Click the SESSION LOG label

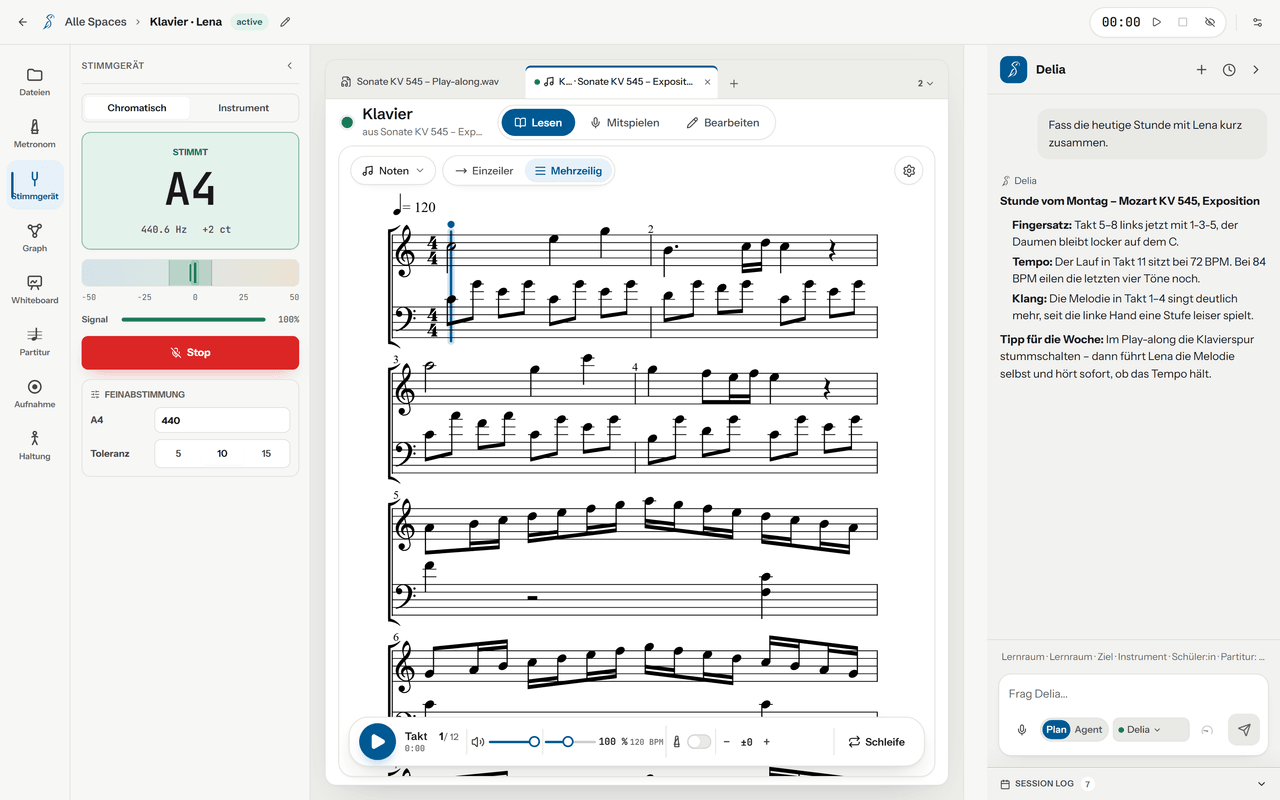pyautogui.click(x=1045, y=784)
